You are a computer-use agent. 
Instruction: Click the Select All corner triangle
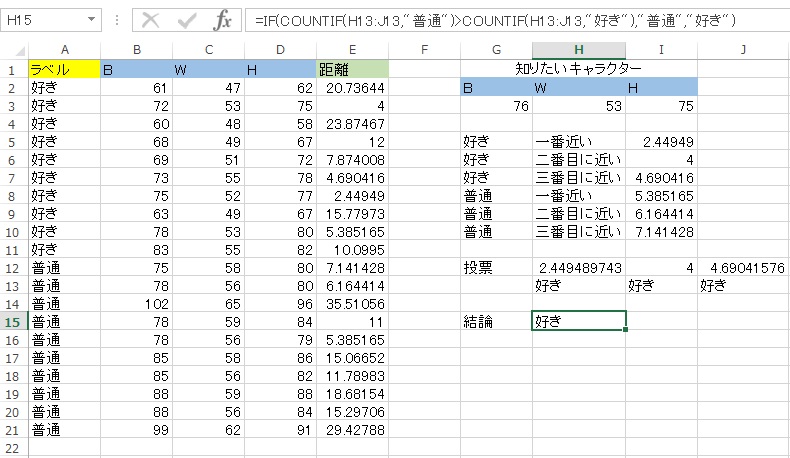[x=20, y=51]
